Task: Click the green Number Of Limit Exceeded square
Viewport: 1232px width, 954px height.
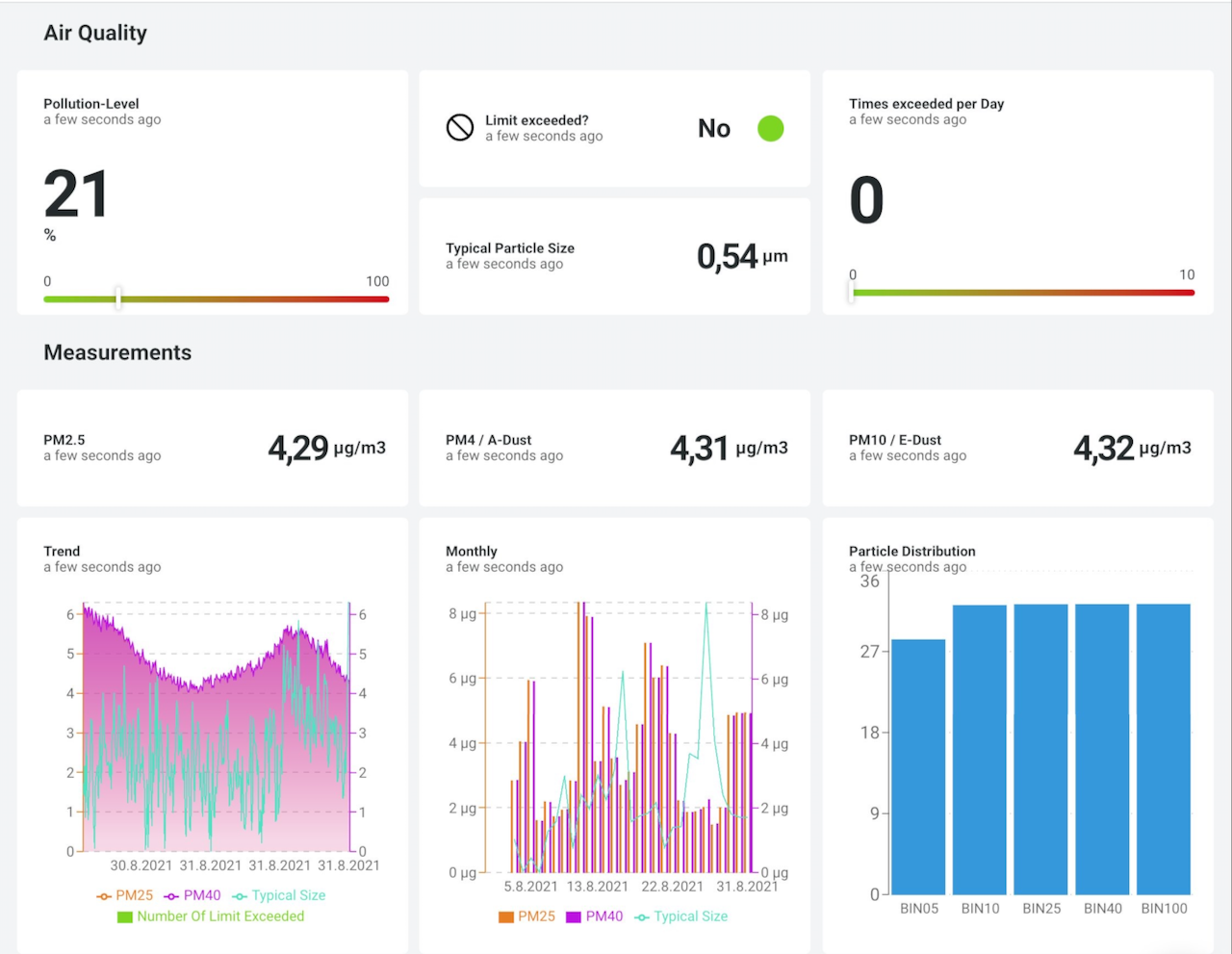Action: click(124, 916)
